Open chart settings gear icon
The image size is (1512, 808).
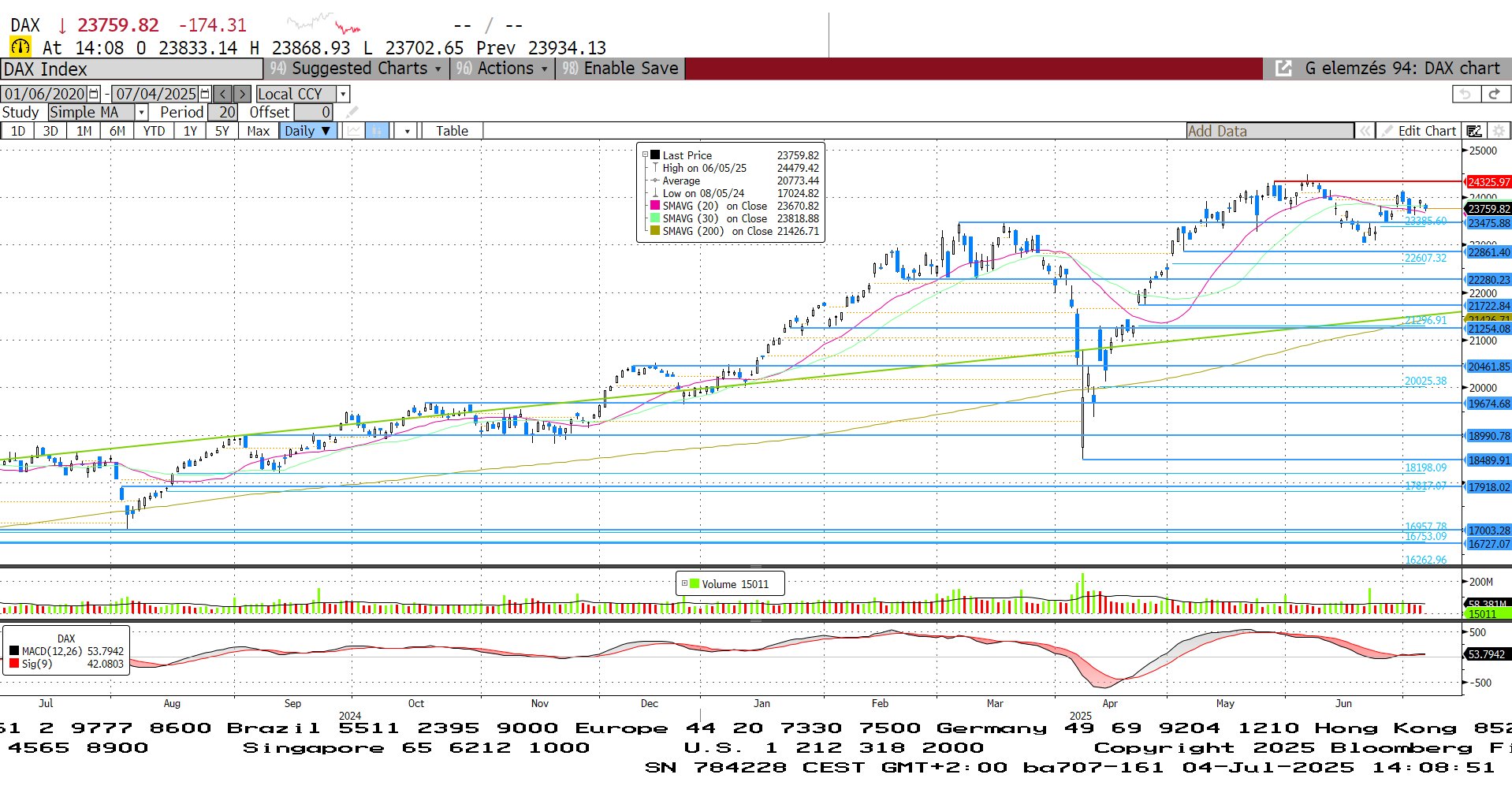[1498, 131]
